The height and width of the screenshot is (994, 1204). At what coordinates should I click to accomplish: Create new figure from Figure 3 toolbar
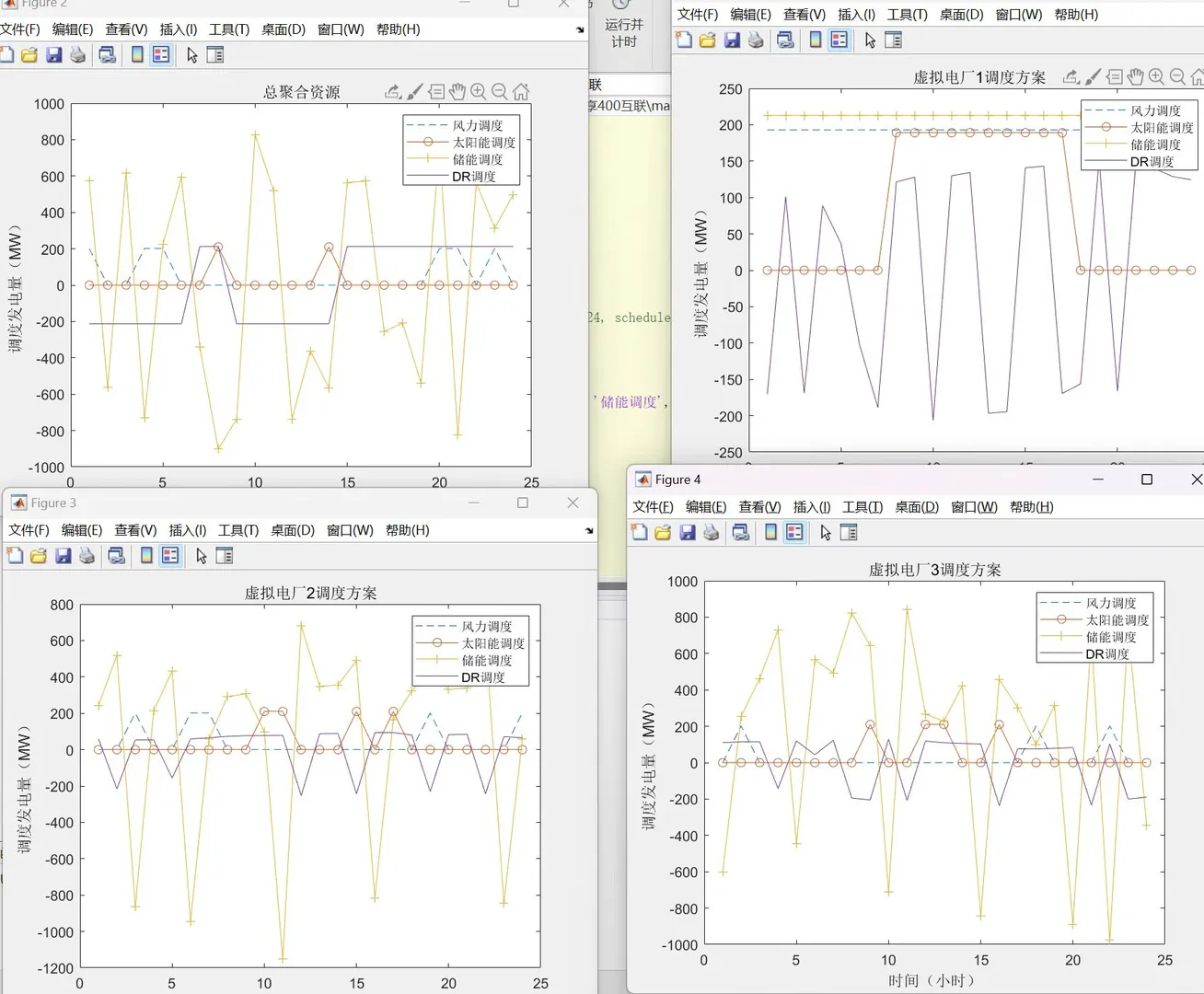15,556
